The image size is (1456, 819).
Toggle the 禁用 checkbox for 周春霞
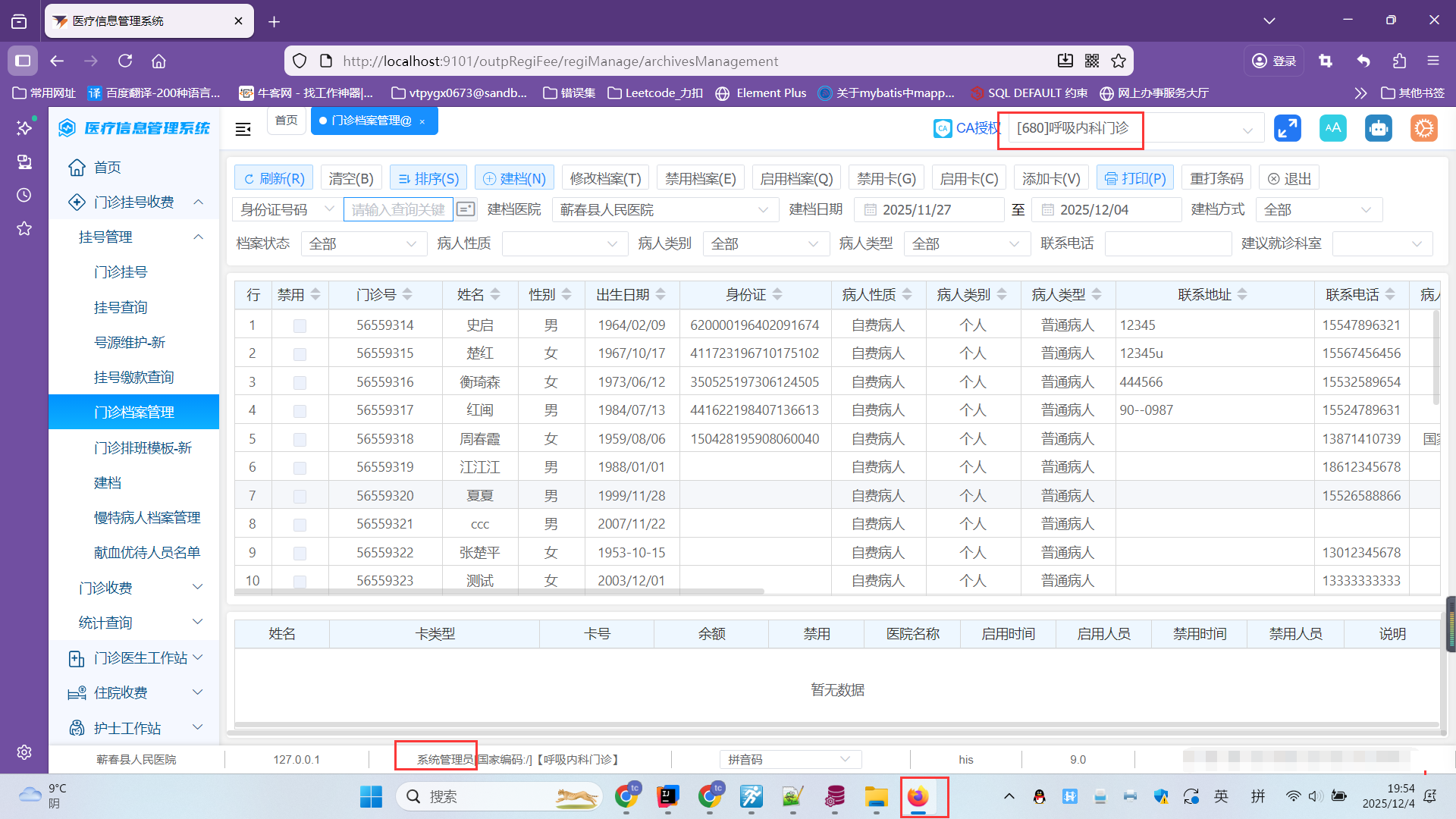click(300, 440)
